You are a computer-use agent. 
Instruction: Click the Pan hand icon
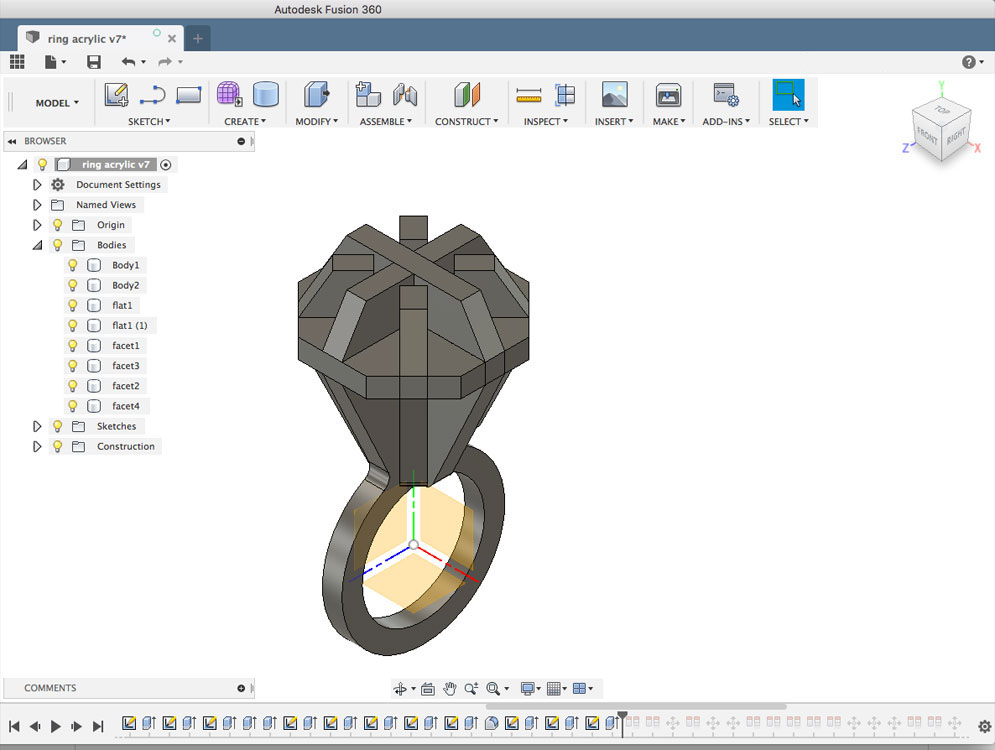pyautogui.click(x=450, y=688)
